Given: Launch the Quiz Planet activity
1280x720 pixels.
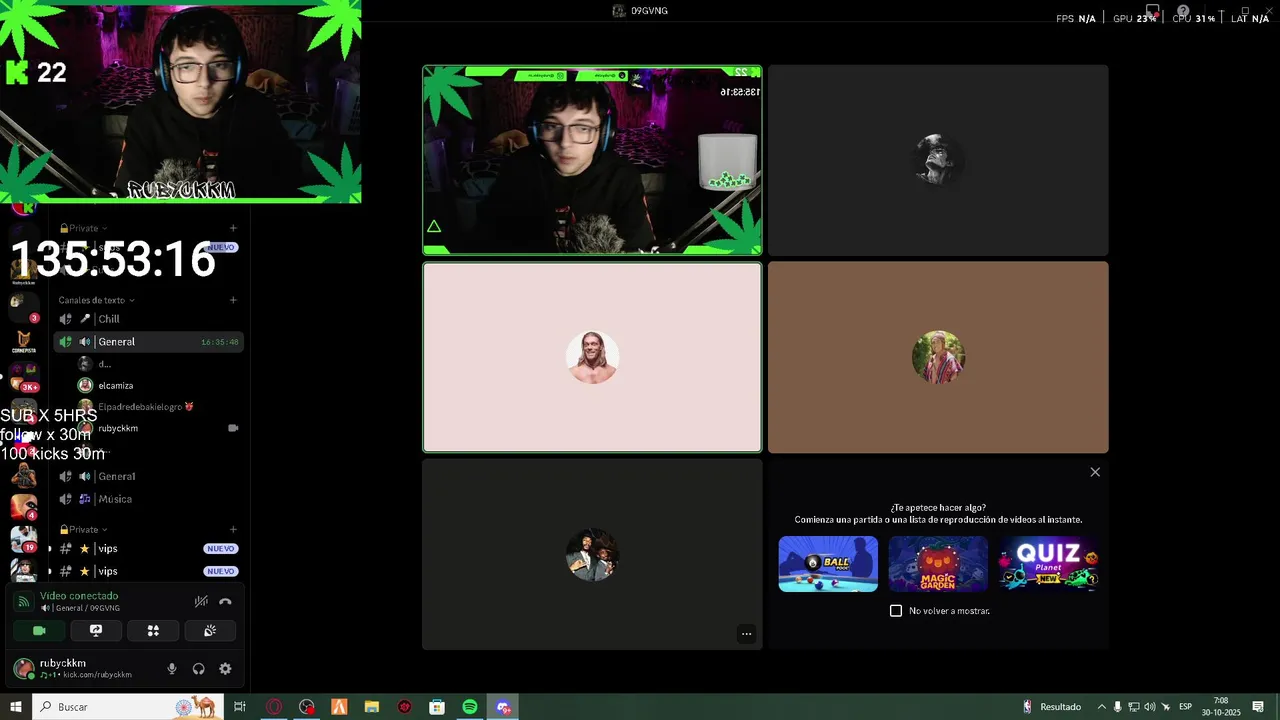Looking at the screenshot, I should click(1048, 564).
